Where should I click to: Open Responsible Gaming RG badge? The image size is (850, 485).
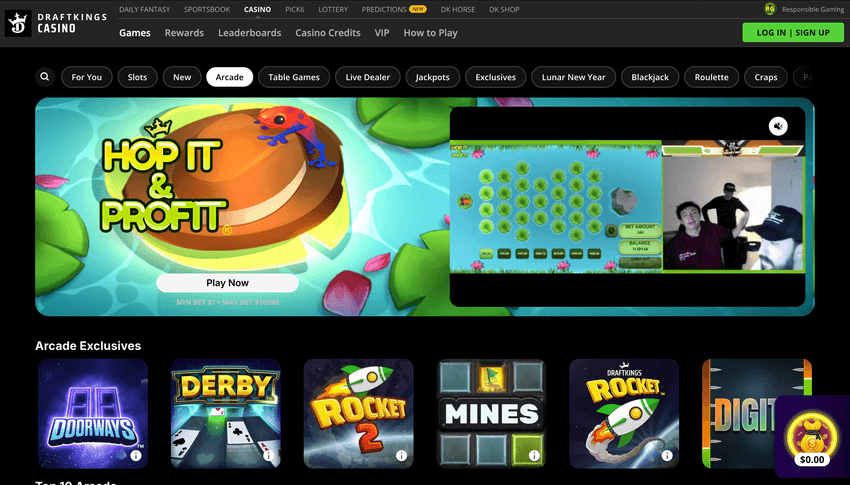tap(769, 9)
